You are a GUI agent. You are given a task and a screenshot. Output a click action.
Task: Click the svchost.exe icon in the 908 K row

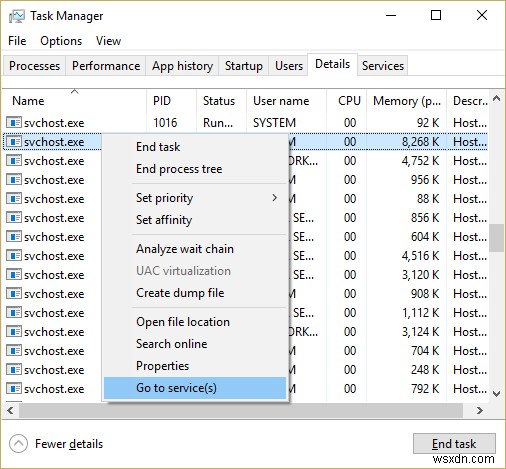(14, 294)
